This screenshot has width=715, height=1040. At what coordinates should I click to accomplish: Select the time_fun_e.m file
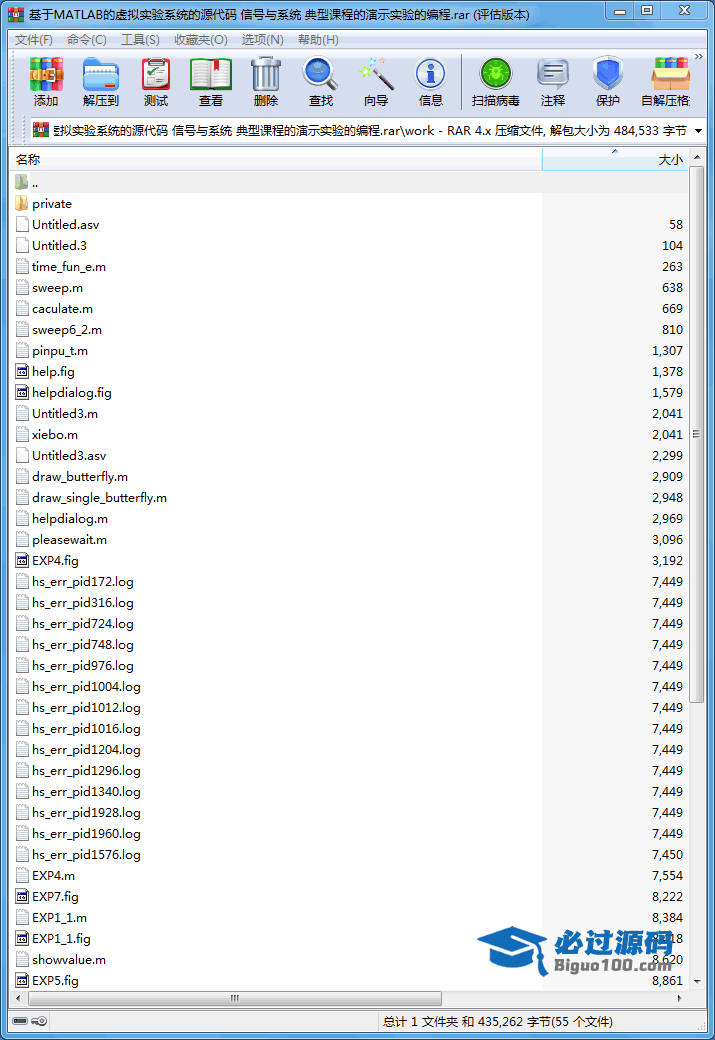(69, 267)
